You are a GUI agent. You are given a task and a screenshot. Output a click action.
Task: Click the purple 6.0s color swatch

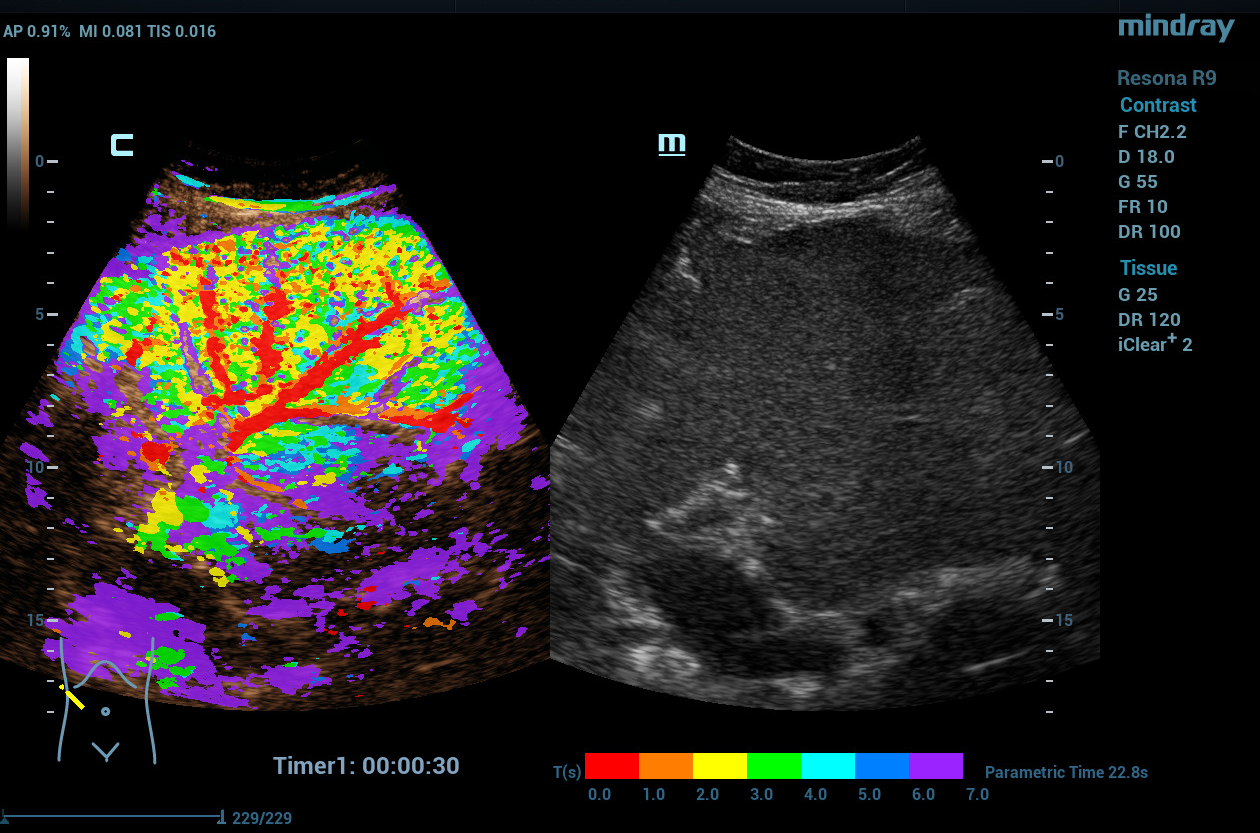click(x=936, y=766)
